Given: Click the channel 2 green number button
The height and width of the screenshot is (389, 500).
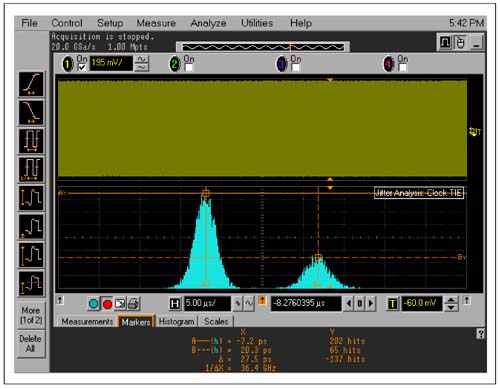Looking at the screenshot, I should pos(174,64).
